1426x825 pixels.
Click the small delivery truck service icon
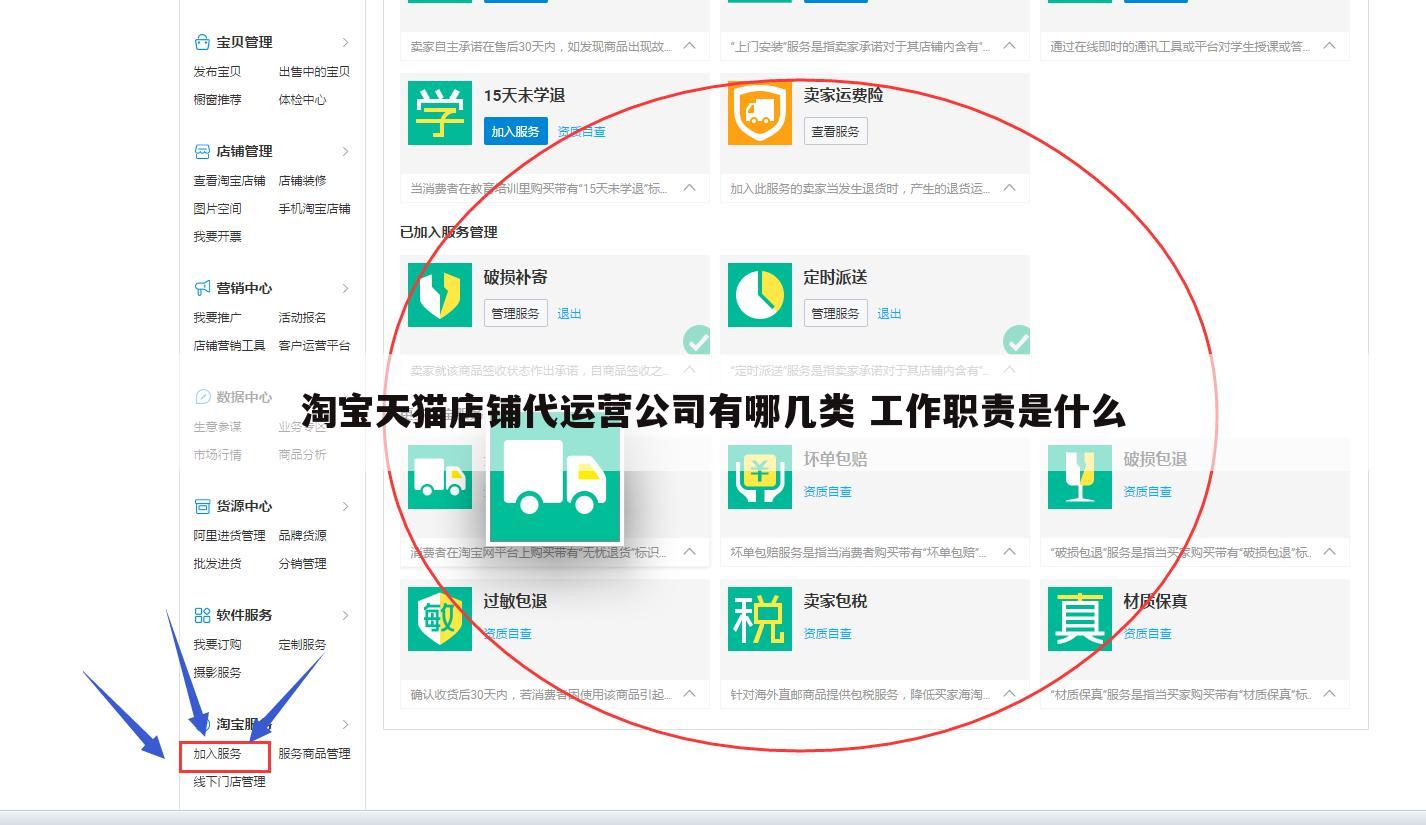pyautogui.click(x=440, y=477)
